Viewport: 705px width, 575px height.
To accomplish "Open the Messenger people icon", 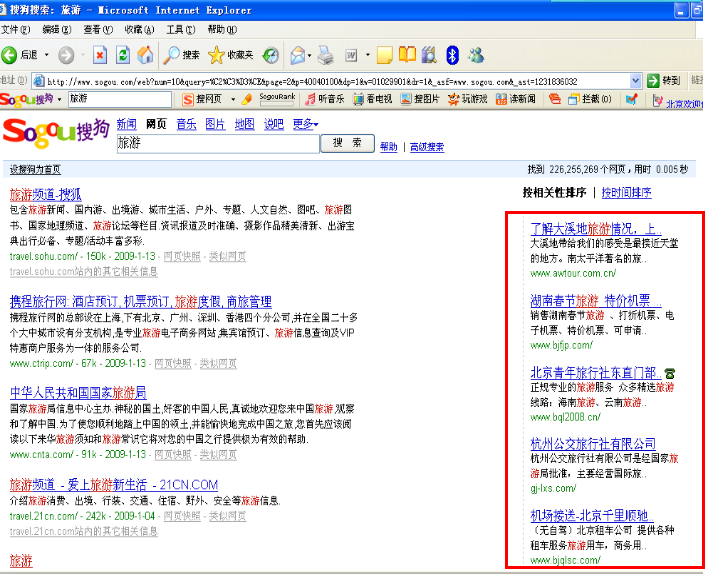I will point(476,55).
